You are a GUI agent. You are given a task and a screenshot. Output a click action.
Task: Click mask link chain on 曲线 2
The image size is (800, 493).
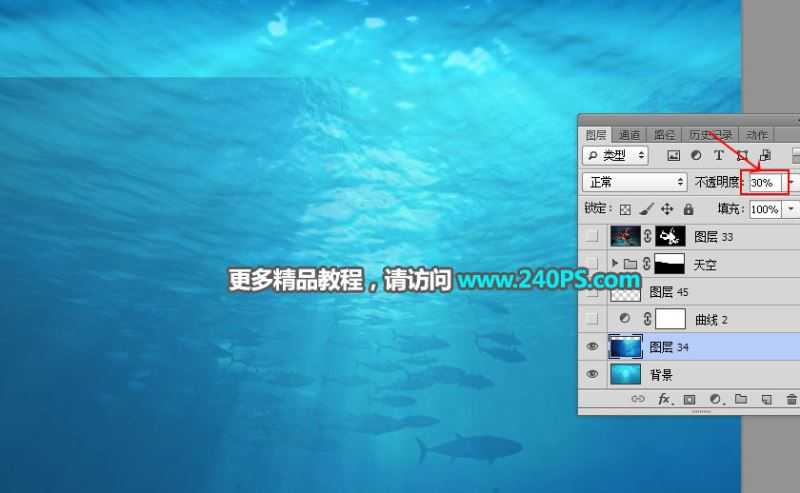[647, 319]
